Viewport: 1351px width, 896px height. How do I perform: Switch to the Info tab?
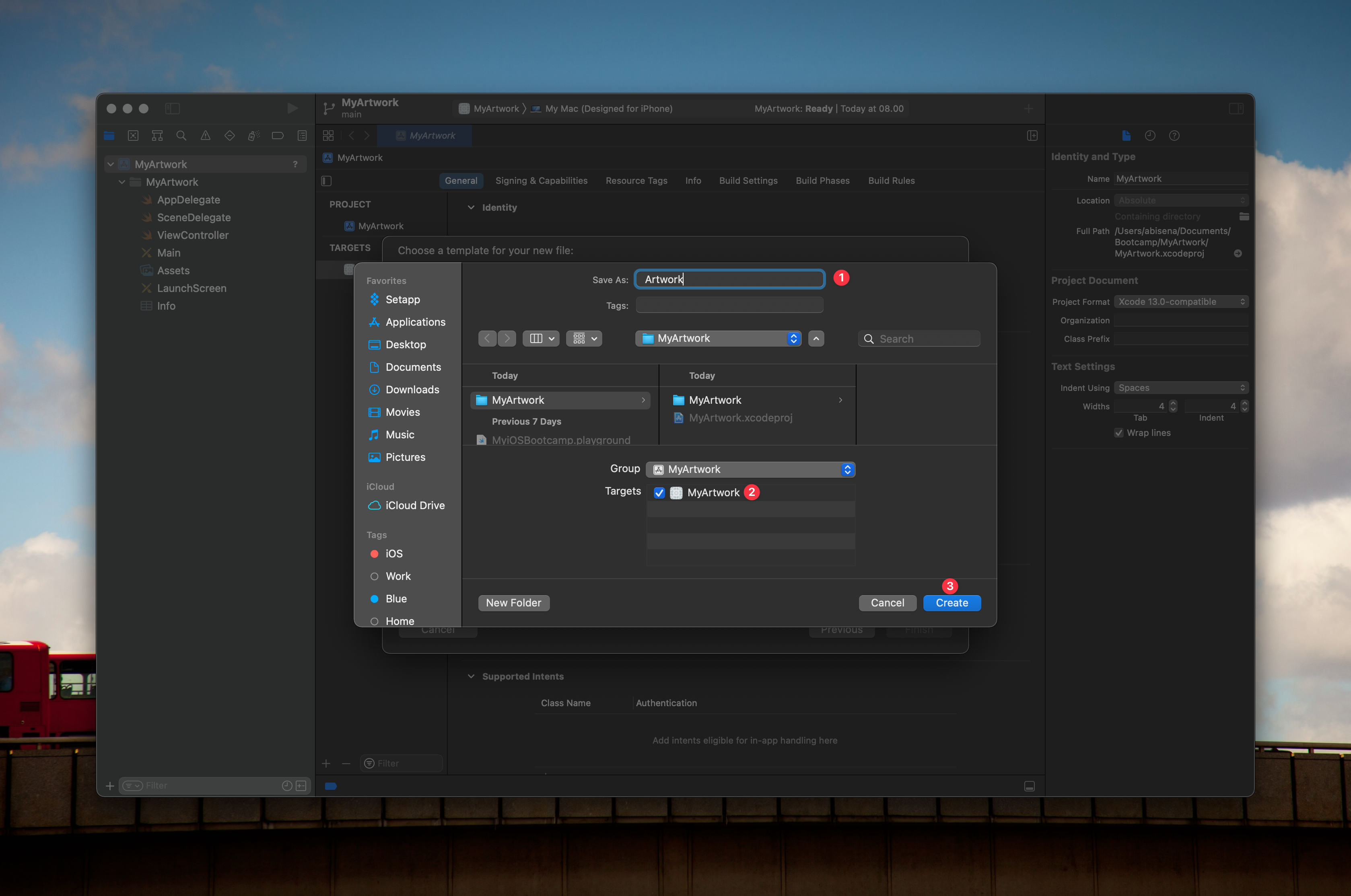coord(693,181)
